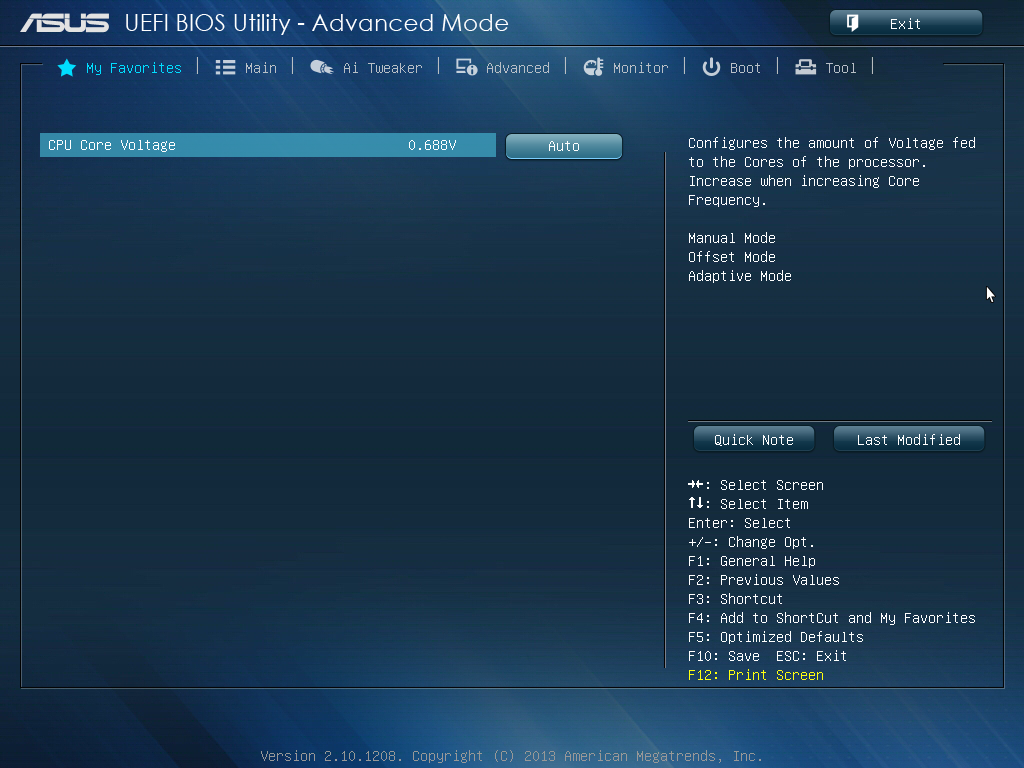The height and width of the screenshot is (768, 1024).
Task: Click the Select Item arrows hint
Action: coord(748,504)
